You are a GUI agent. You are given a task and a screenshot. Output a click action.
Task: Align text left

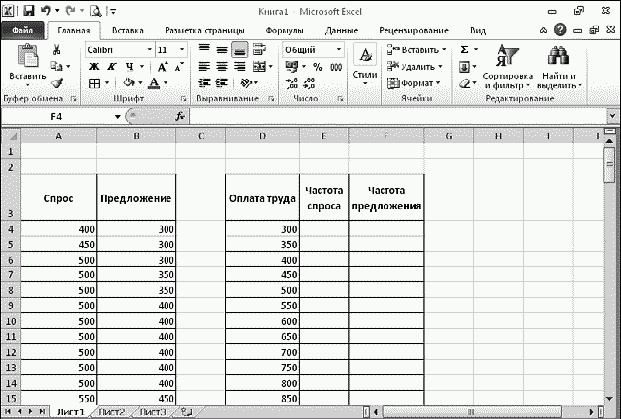[x=204, y=67]
